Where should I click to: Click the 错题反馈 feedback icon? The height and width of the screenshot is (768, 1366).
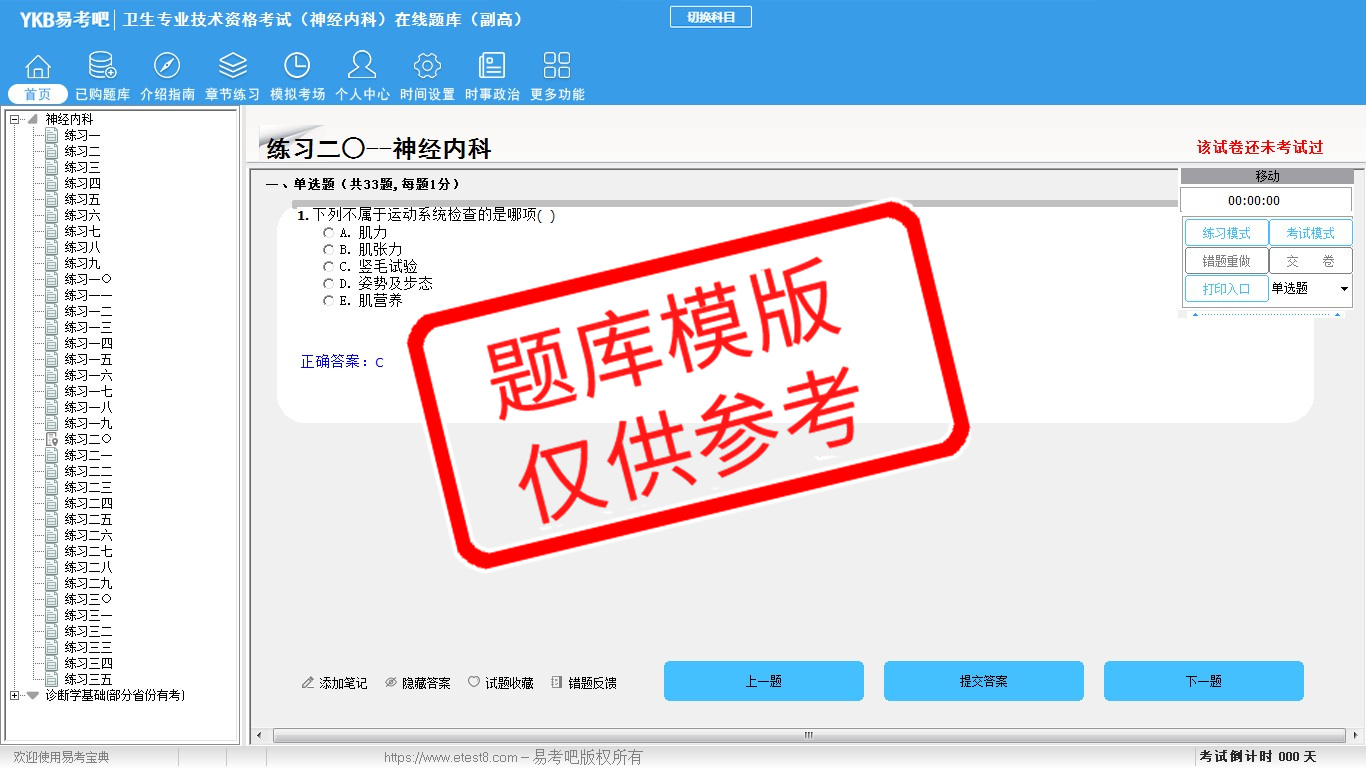[557, 683]
